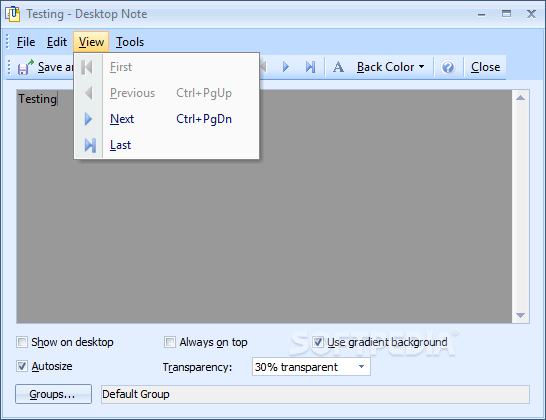Click the Save and close icon in toolbar
Viewport: 546px width, 420px height.
pyautogui.click(x=26, y=67)
